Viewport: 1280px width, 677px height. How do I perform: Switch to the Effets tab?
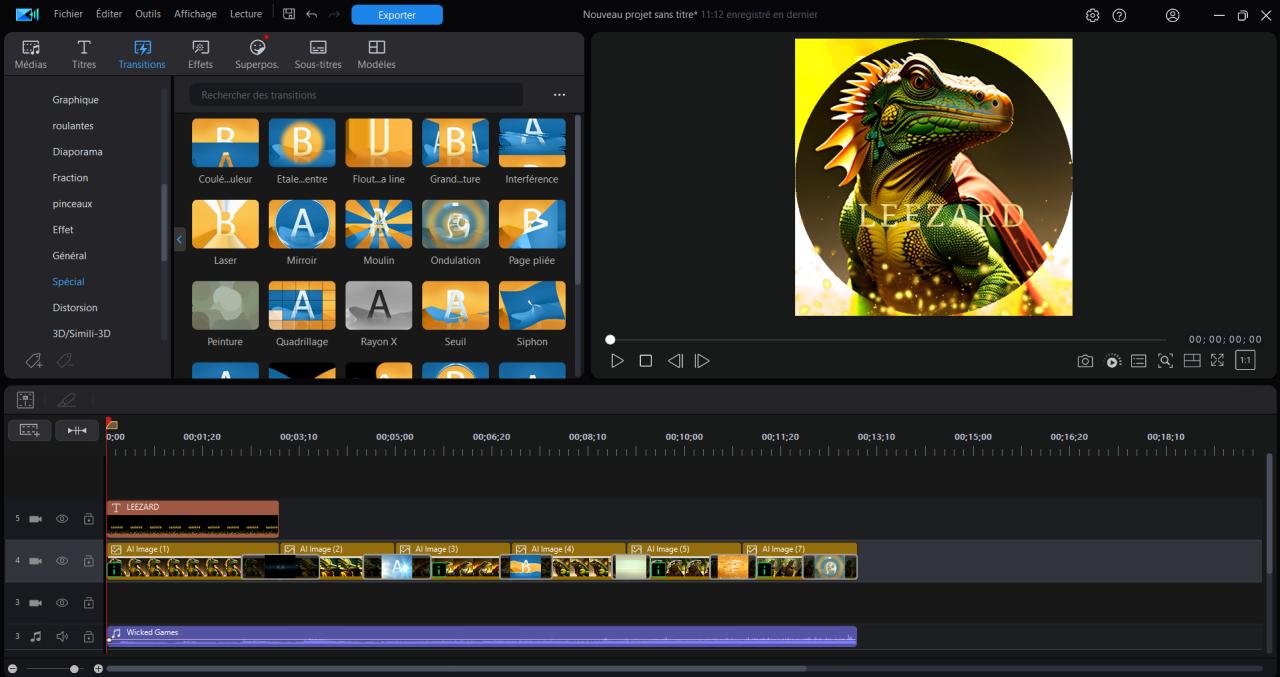[200, 54]
